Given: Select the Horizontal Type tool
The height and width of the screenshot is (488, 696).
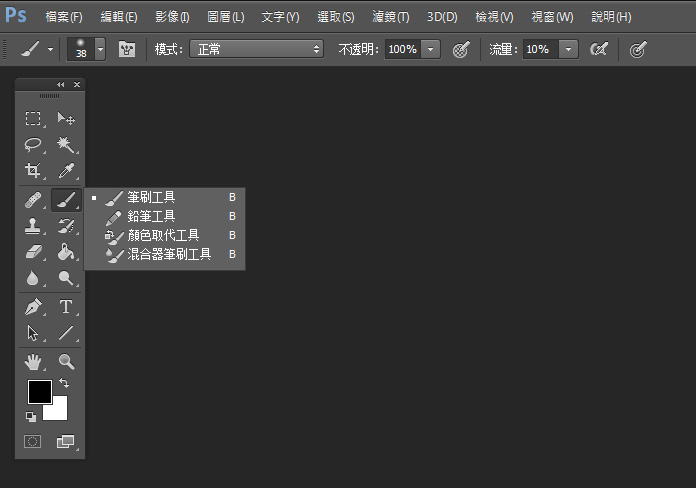Looking at the screenshot, I should coord(66,307).
